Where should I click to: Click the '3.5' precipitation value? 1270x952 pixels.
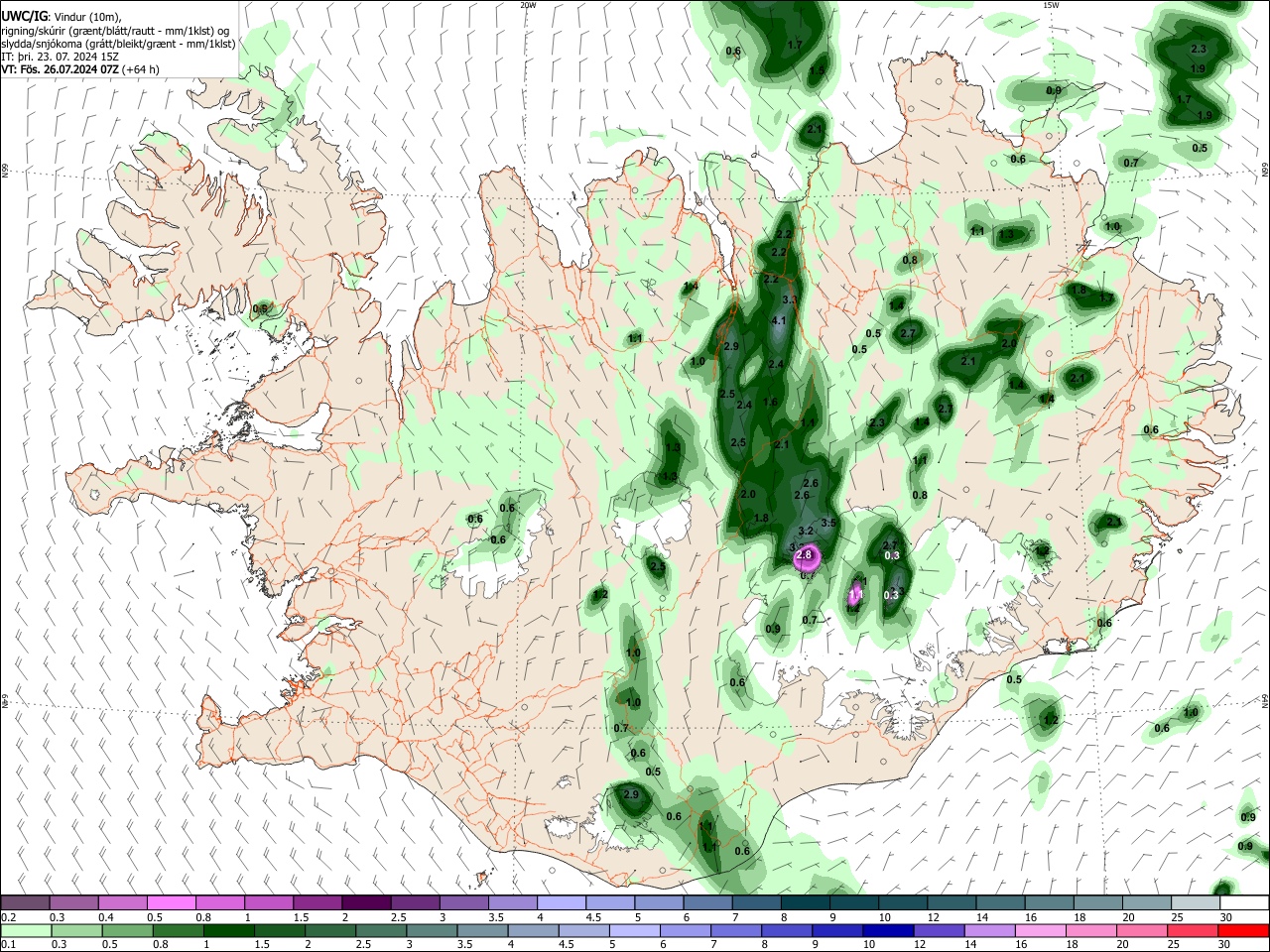coord(830,523)
